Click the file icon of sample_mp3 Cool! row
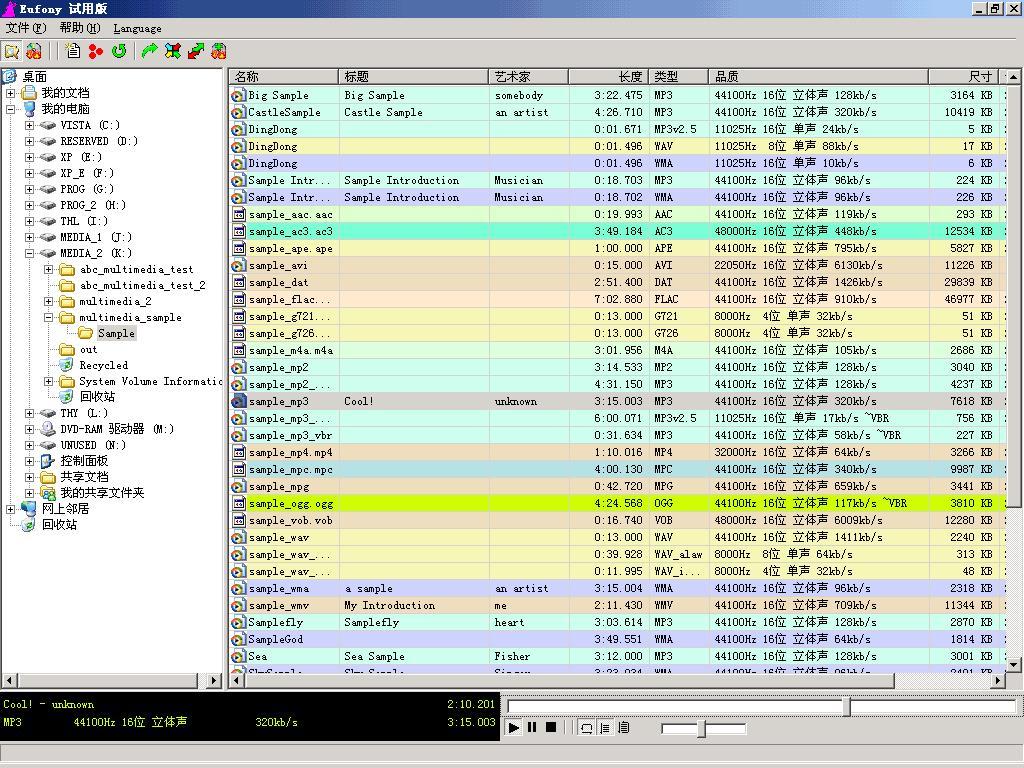Screen dimensions: 1024x768 tap(238, 401)
